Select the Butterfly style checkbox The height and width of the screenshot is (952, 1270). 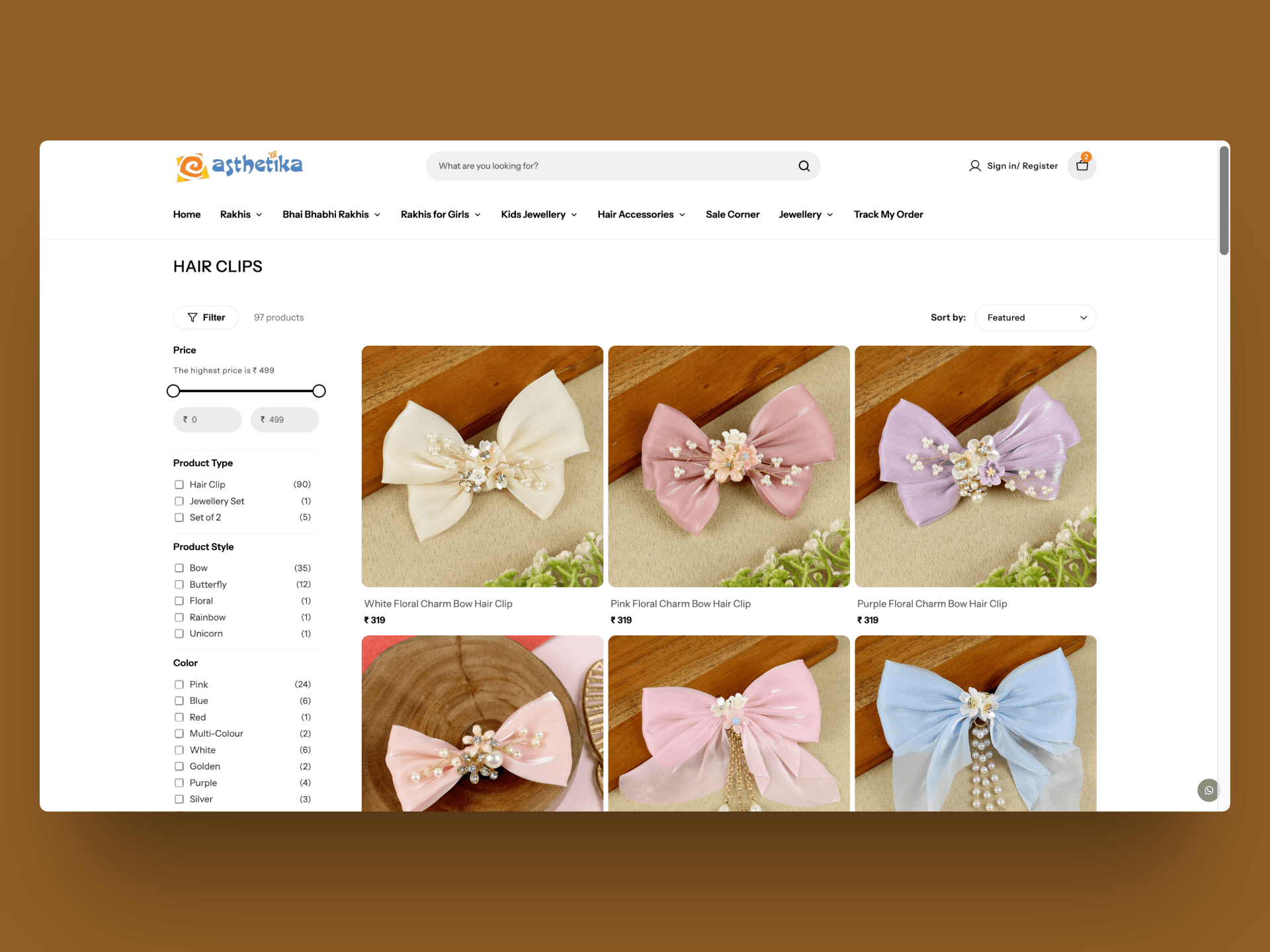(179, 584)
